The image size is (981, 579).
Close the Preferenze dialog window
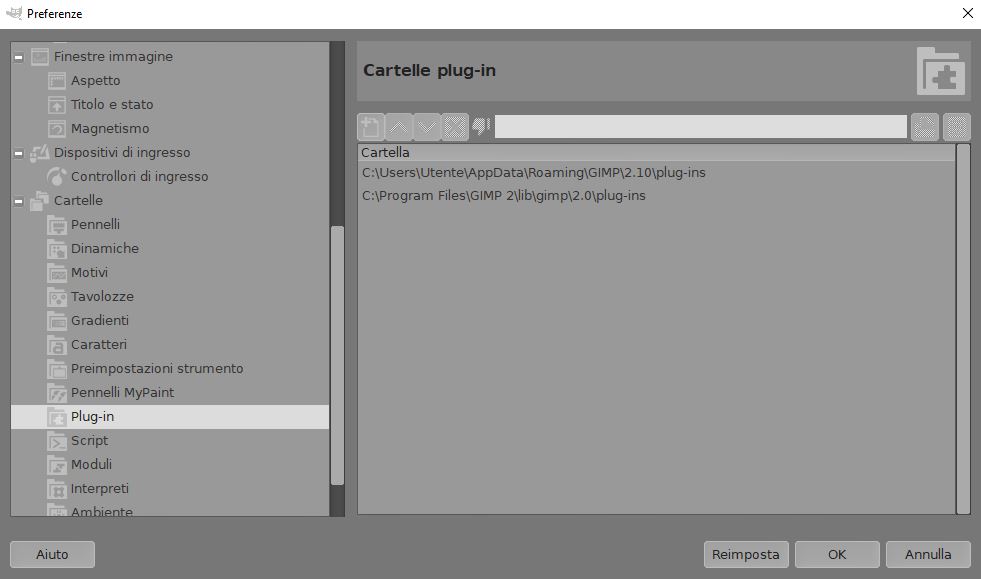point(967,13)
